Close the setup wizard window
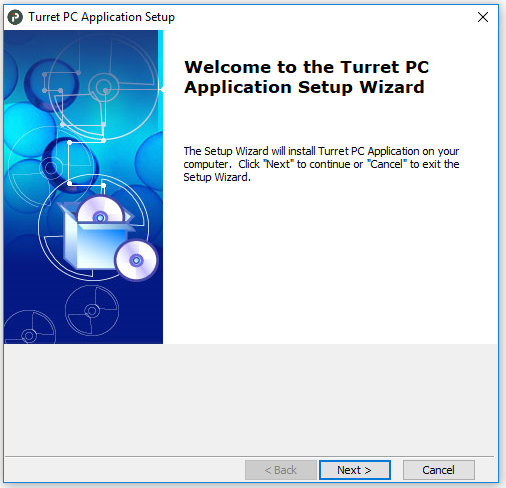The width and height of the screenshot is (506, 488). click(x=483, y=17)
